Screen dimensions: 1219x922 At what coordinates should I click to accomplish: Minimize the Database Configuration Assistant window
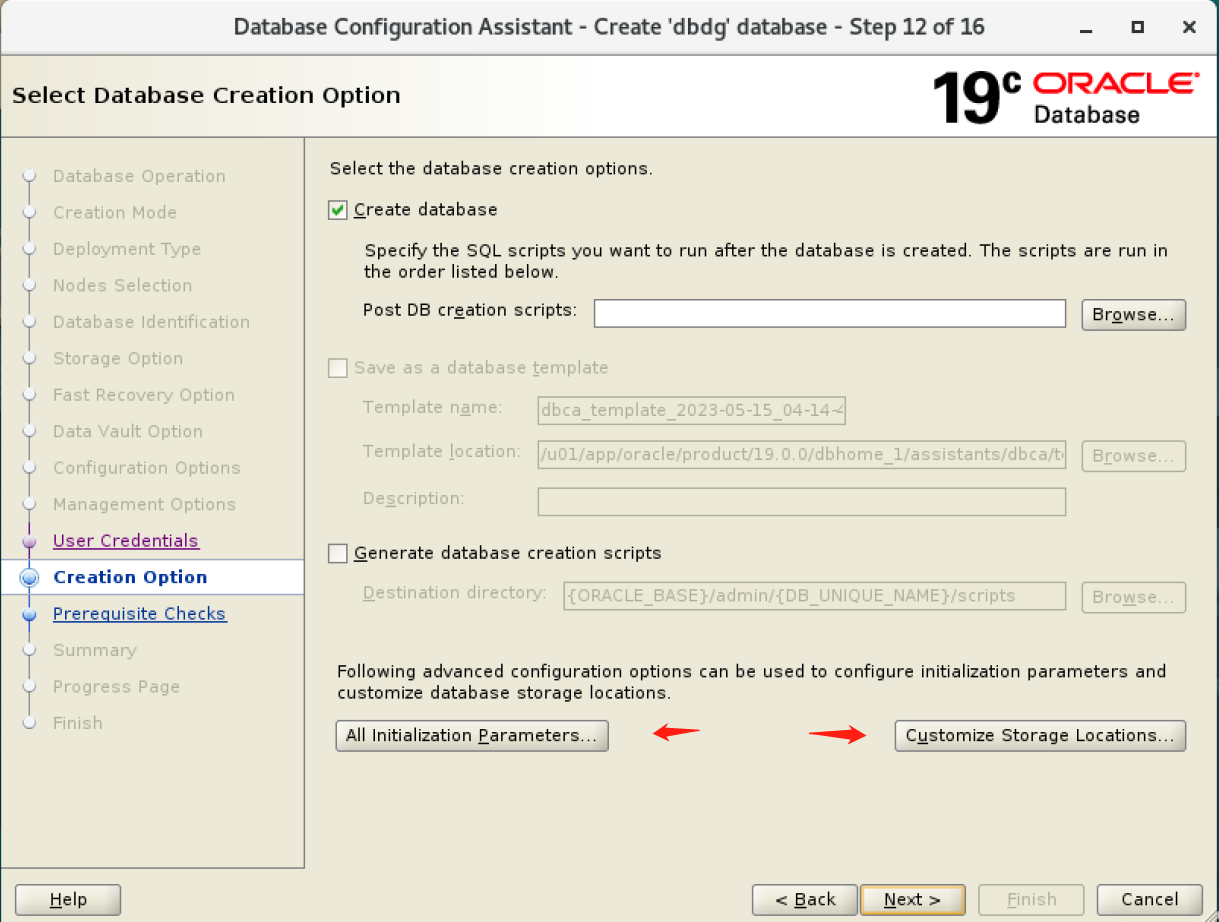tap(1086, 28)
